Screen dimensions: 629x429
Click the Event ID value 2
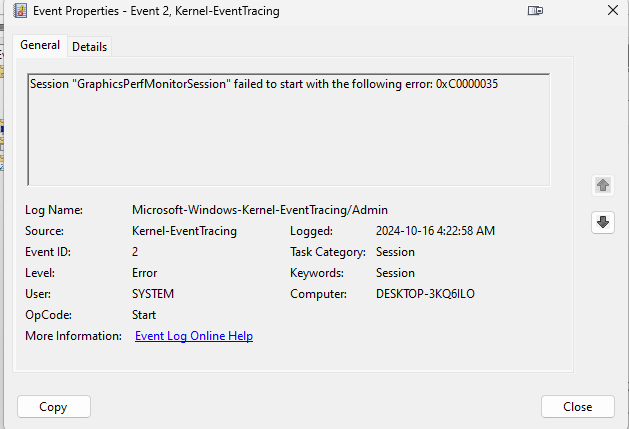[x=135, y=252]
